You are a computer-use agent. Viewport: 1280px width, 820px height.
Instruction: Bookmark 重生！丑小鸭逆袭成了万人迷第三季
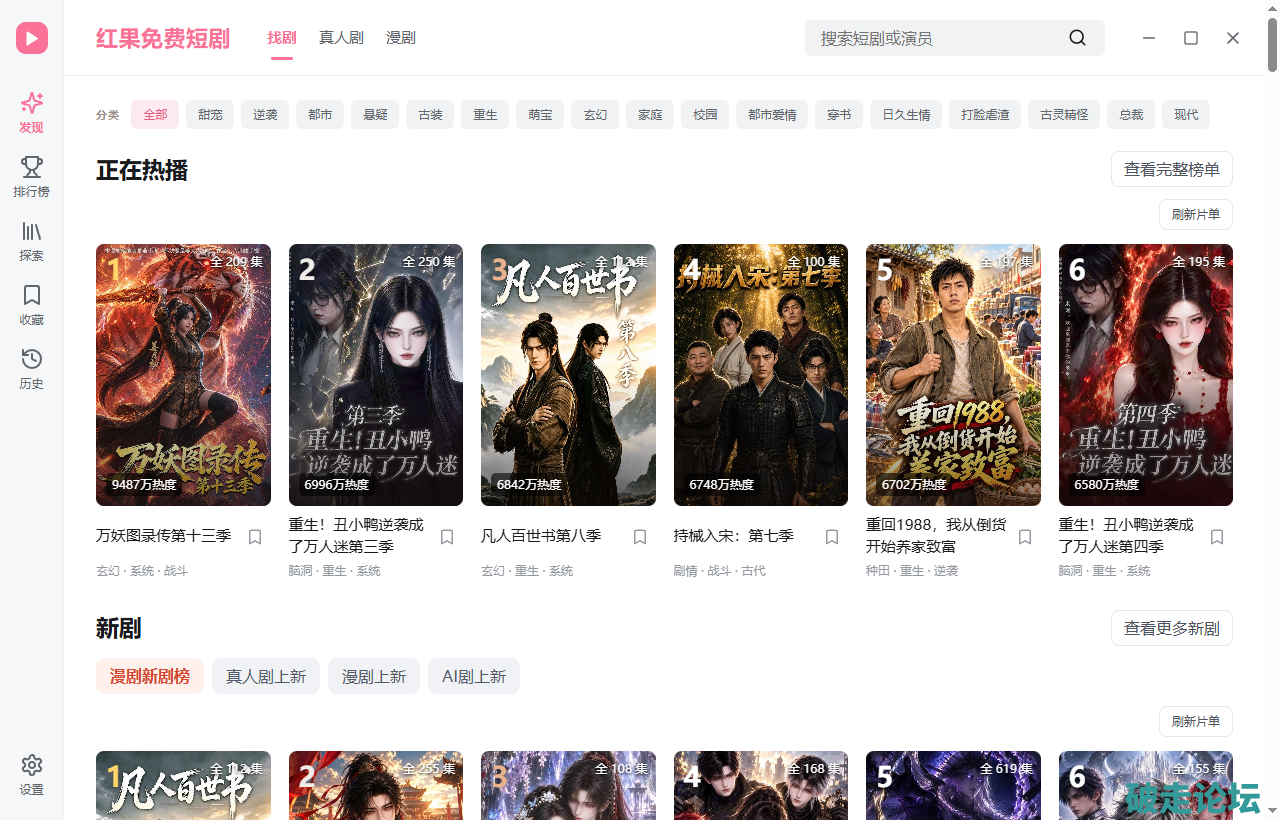[x=447, y=537]
